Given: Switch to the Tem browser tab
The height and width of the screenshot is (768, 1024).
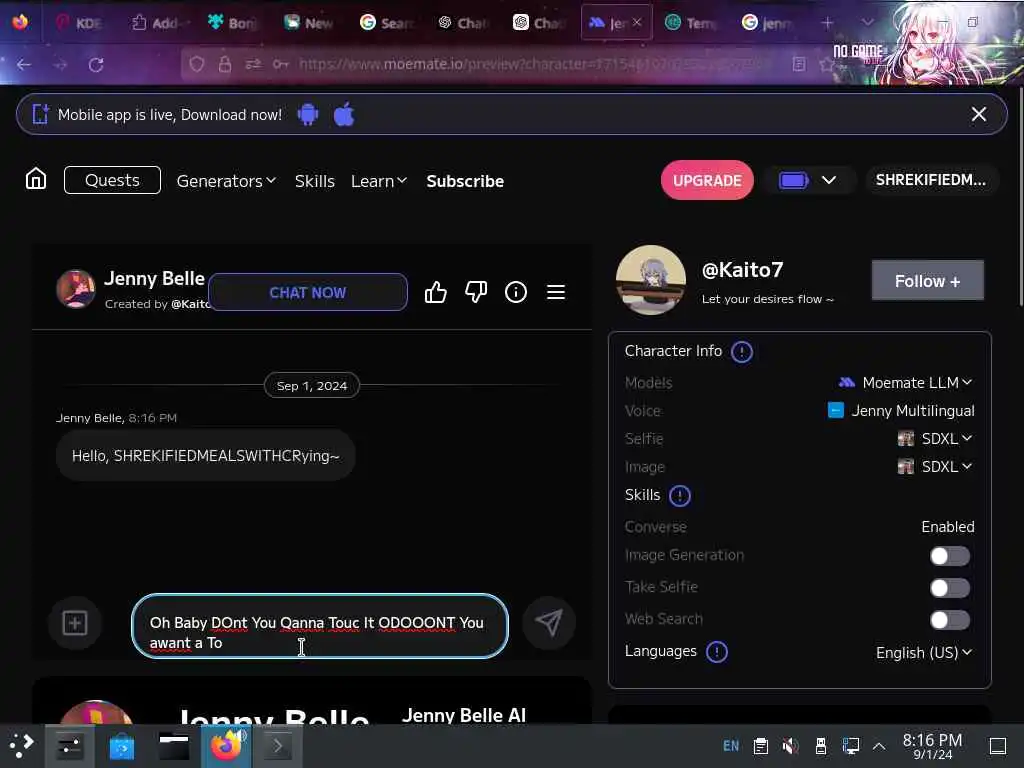Looking at the screenshot, I should 691,23.
